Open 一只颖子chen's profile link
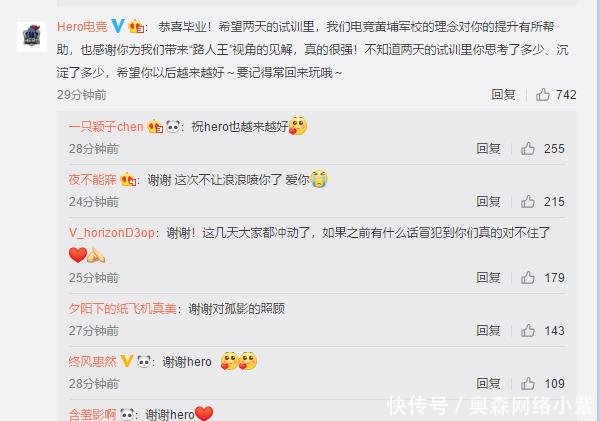Viewport: 600px width, 421px height. coord(106,127)
